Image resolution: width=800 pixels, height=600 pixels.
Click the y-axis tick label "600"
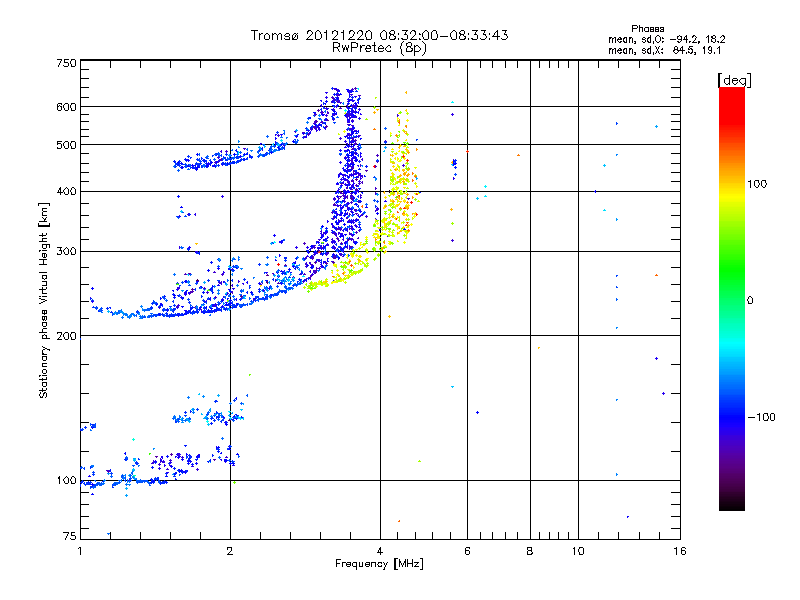[67, 107]
